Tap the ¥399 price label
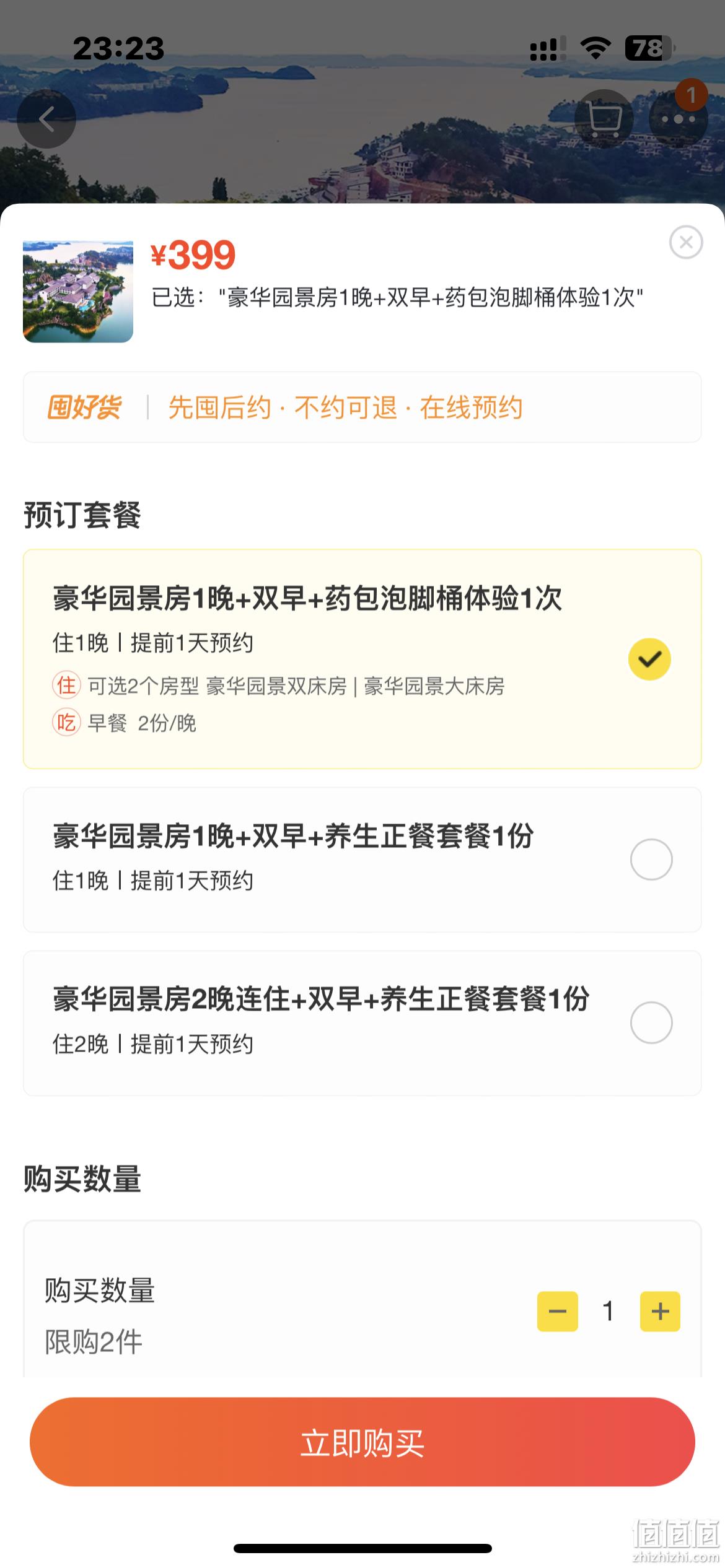Image resolution: width=725 pixels, height=1568 pixels. [x=193, y=255]
